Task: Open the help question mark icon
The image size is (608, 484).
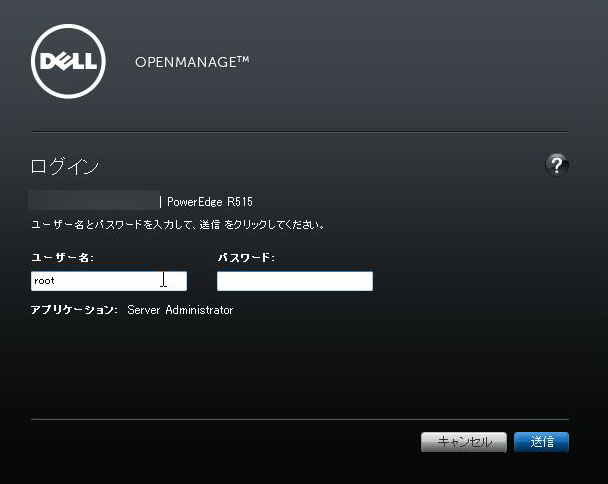Action: 557,165
